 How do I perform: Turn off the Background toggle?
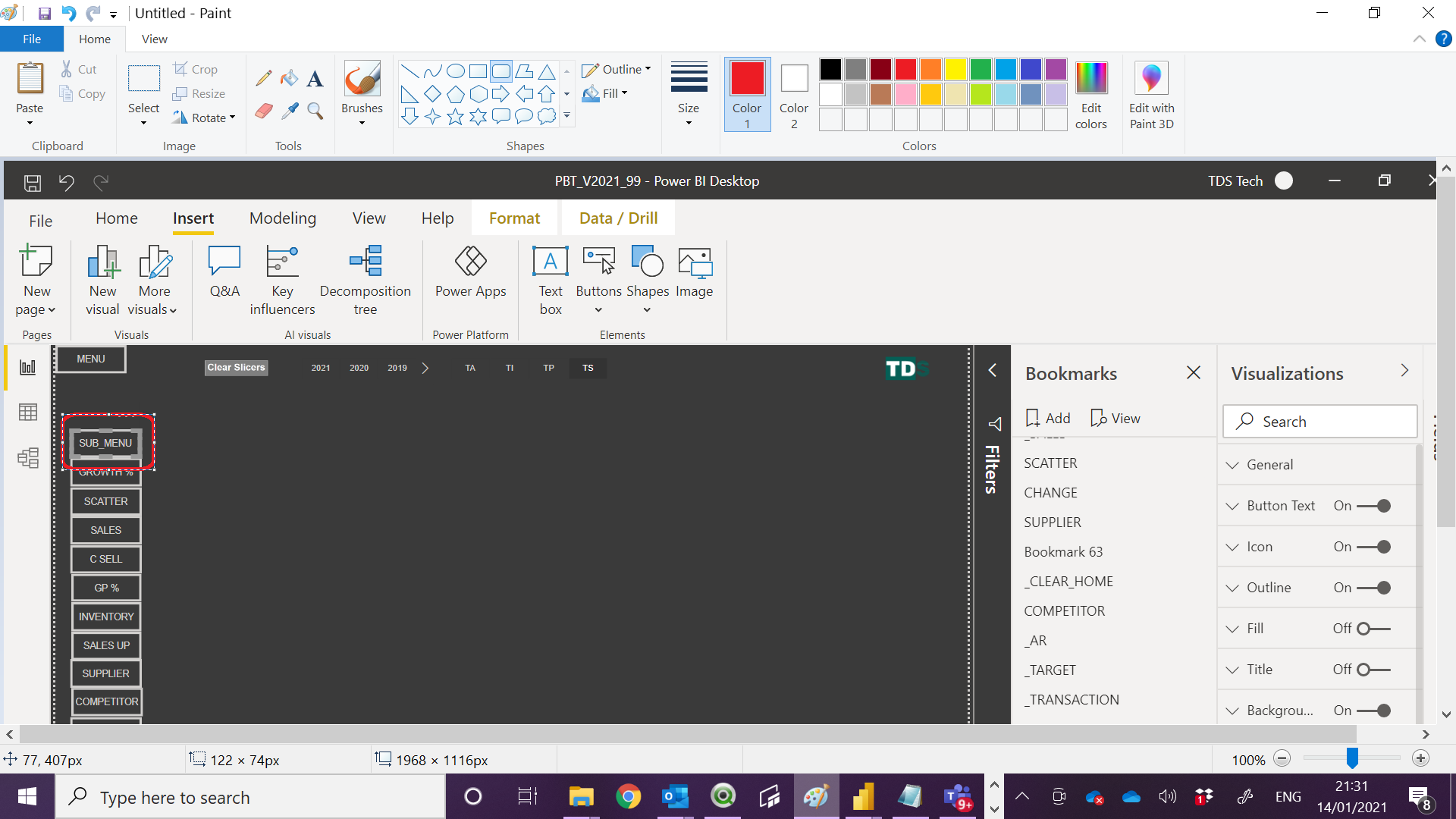click(x=1373, y=711)
